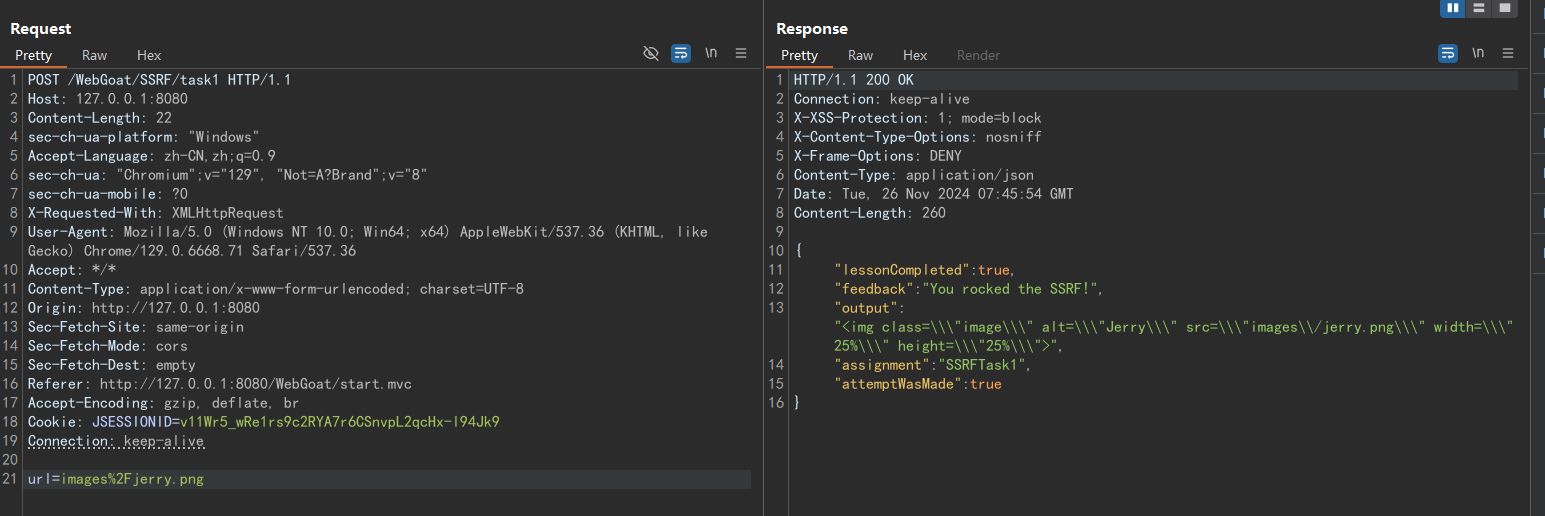This screenshot has width=1545, height=516.
Task: Switch Request view to Hex tab
Action: 149,55
